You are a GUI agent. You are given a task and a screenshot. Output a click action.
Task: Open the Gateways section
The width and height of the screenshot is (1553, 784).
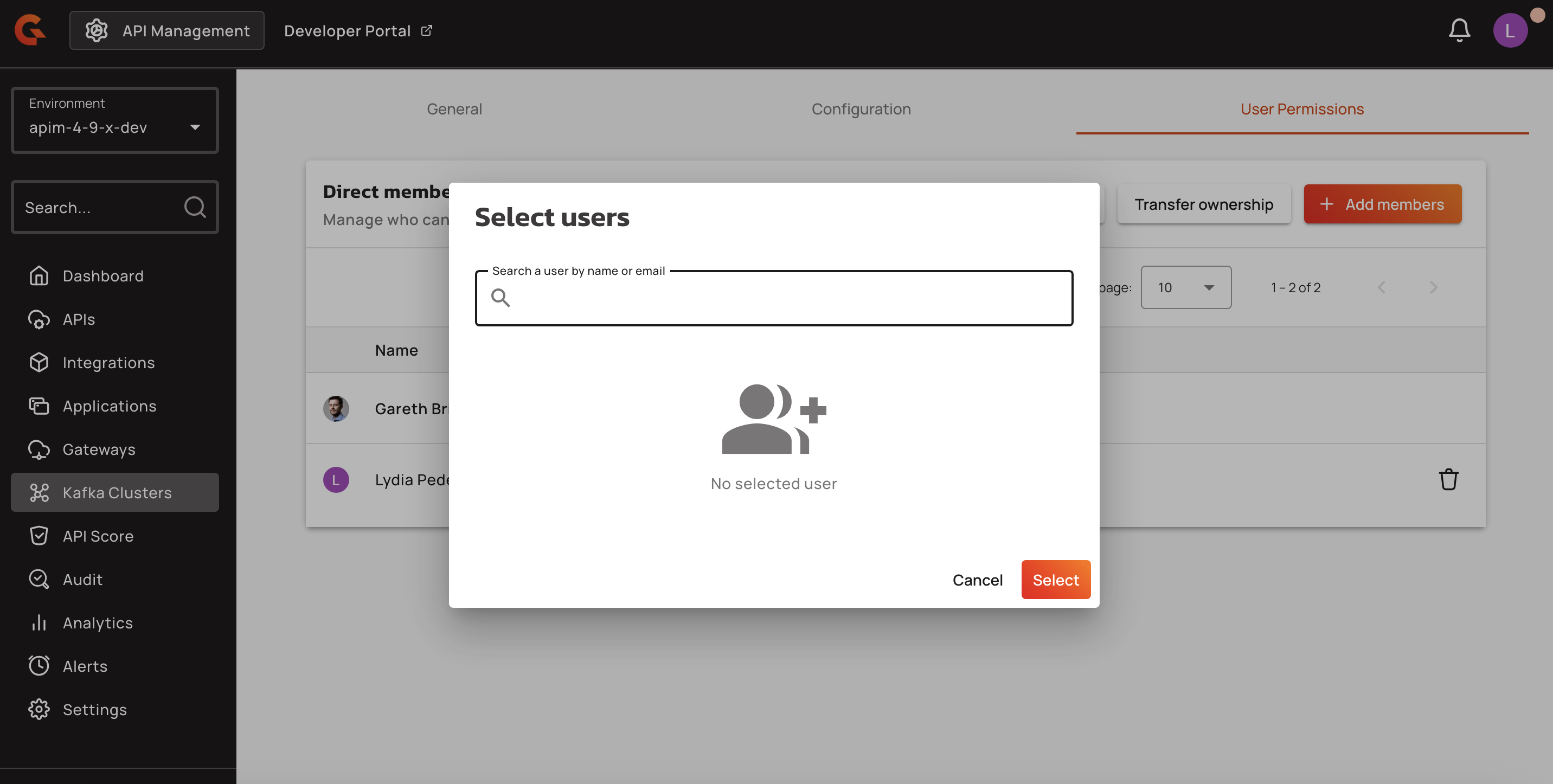point(99,449)
